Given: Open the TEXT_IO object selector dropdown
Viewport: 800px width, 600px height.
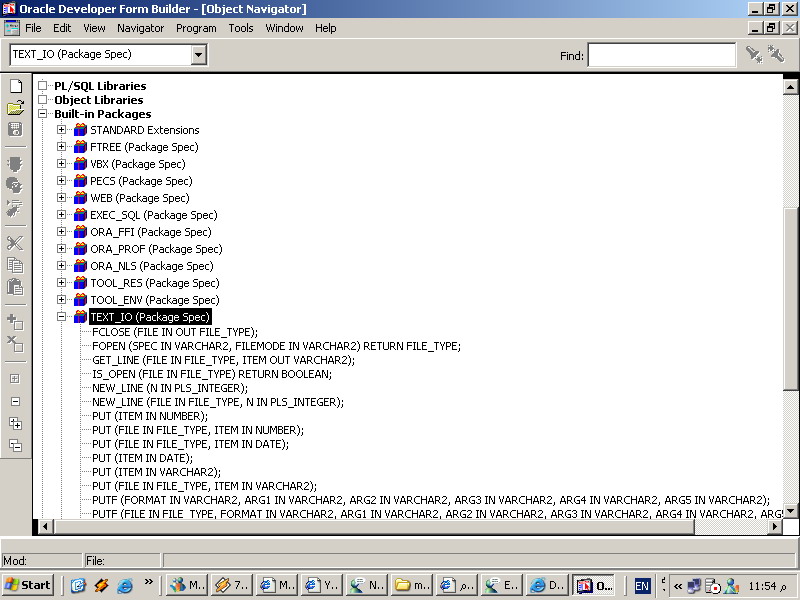Looking at the screenshot, I should tap(198, 55).
